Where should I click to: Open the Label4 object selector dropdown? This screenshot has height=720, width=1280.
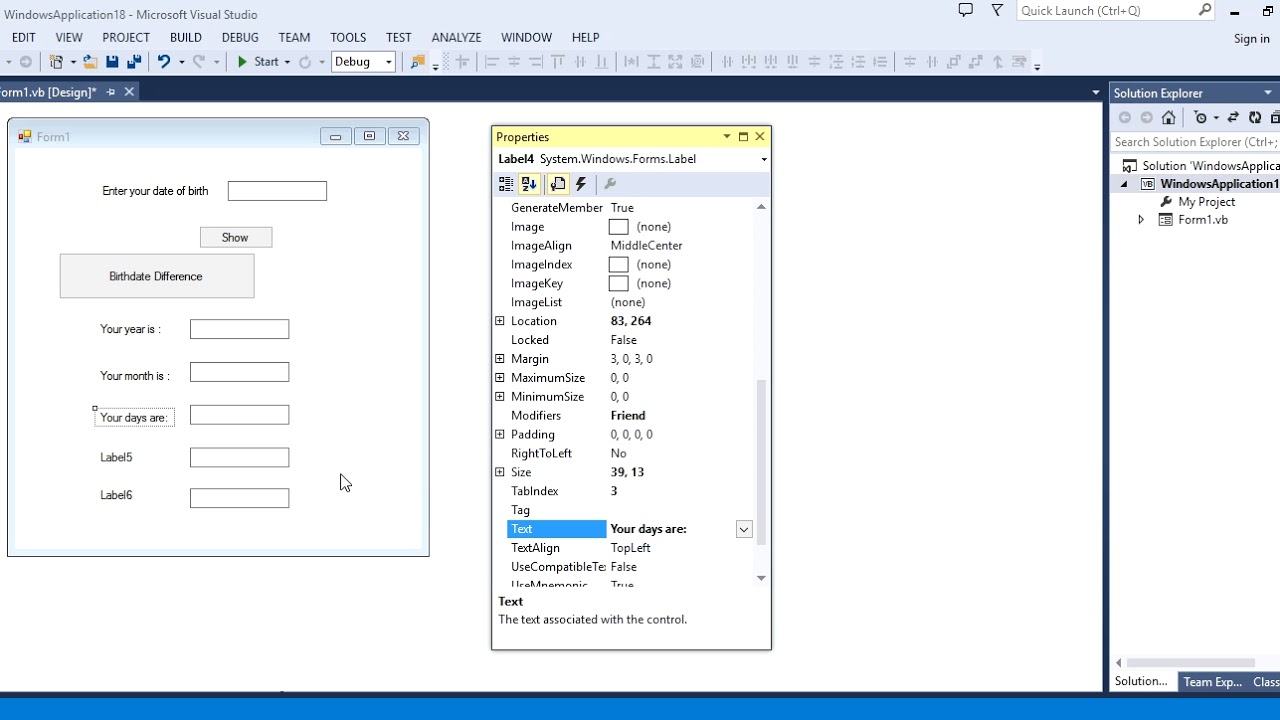[764, 159]
